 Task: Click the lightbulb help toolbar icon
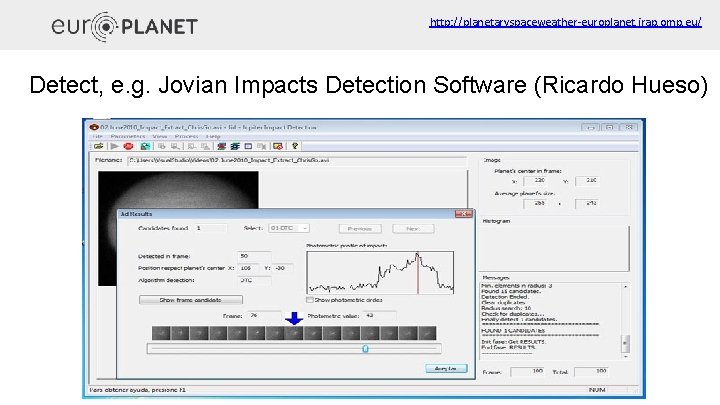click(295, 146)
